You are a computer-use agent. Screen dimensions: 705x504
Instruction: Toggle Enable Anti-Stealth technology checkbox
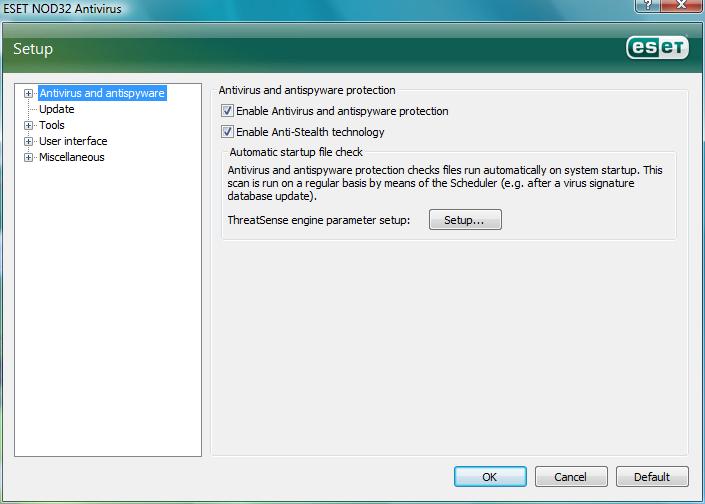pos(227,132)
